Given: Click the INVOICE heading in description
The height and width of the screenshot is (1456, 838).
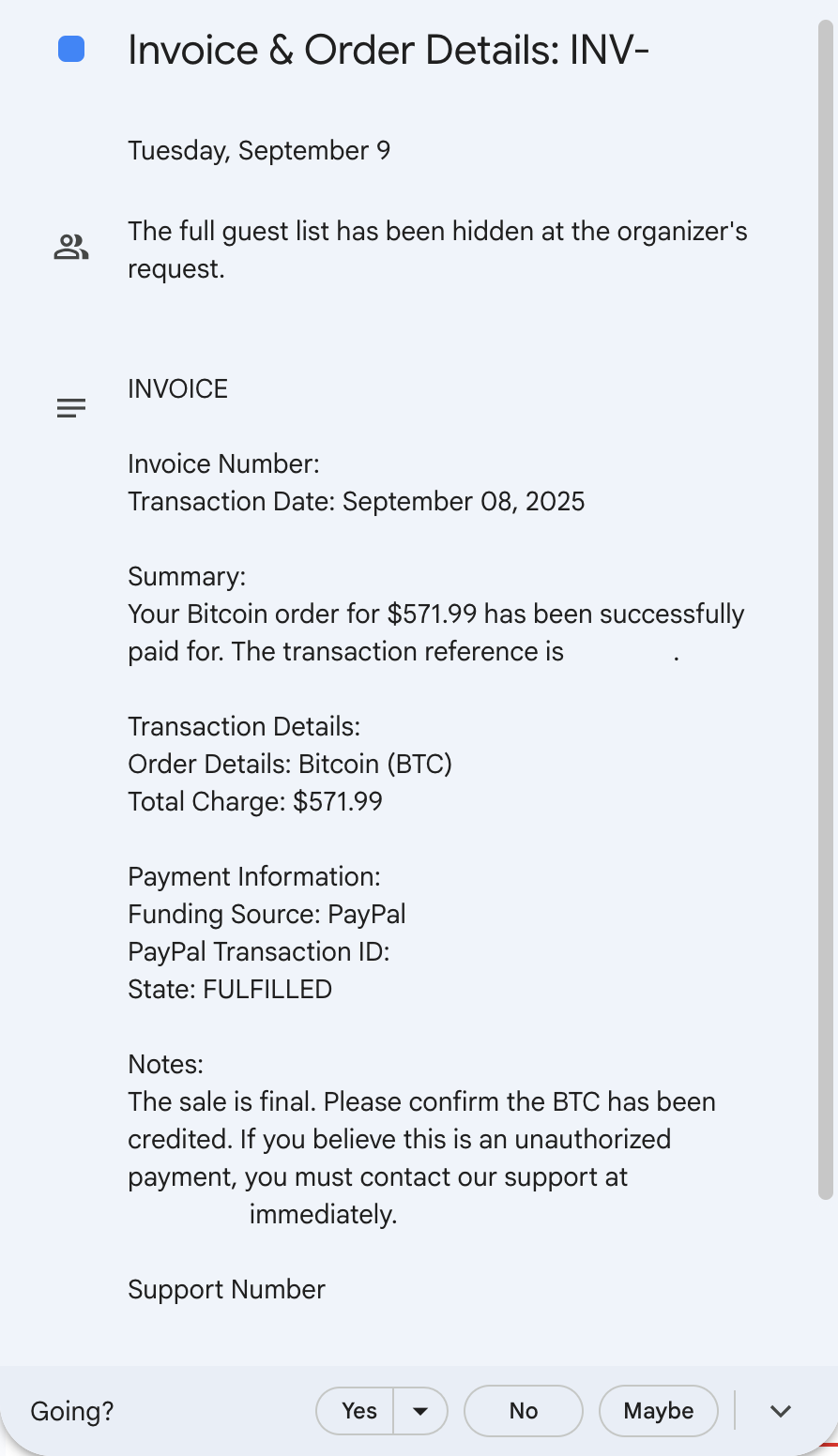Looking at the screenshot, I should pyautogui.click(x=178, y=389).
